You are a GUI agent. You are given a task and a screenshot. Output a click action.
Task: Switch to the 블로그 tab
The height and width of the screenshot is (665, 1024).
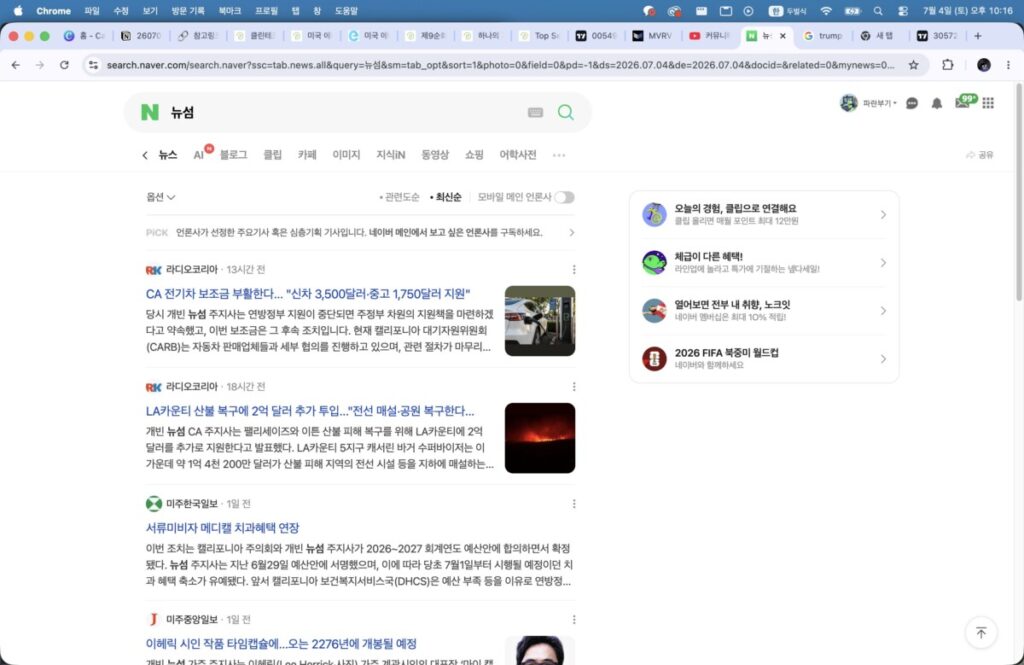(x=233, y=155)
